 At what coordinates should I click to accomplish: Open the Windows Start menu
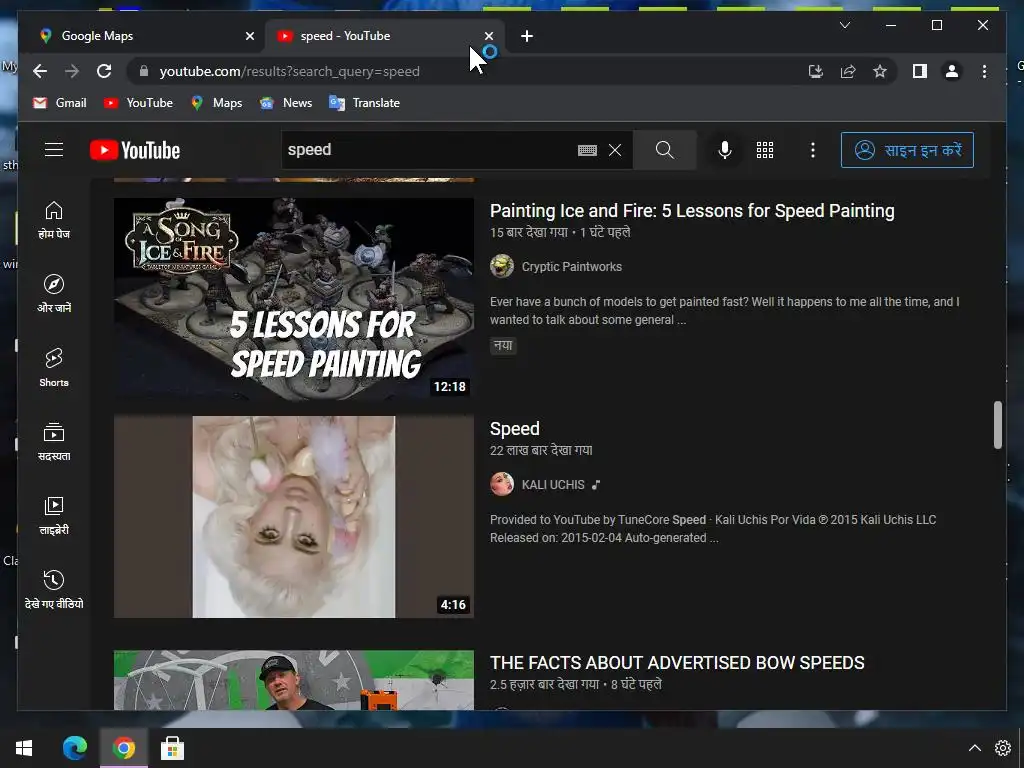pos(24,748)
